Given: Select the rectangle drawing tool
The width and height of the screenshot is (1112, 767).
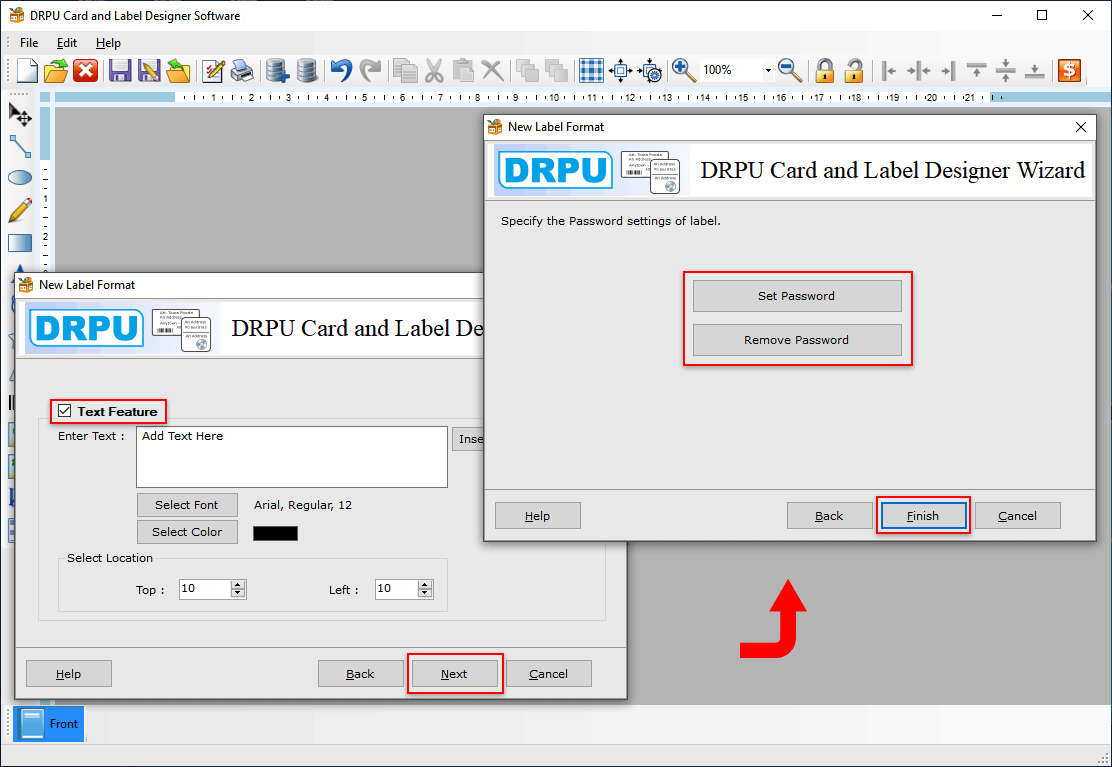Looking at the screenshot, I should click(x=20, y=243).
